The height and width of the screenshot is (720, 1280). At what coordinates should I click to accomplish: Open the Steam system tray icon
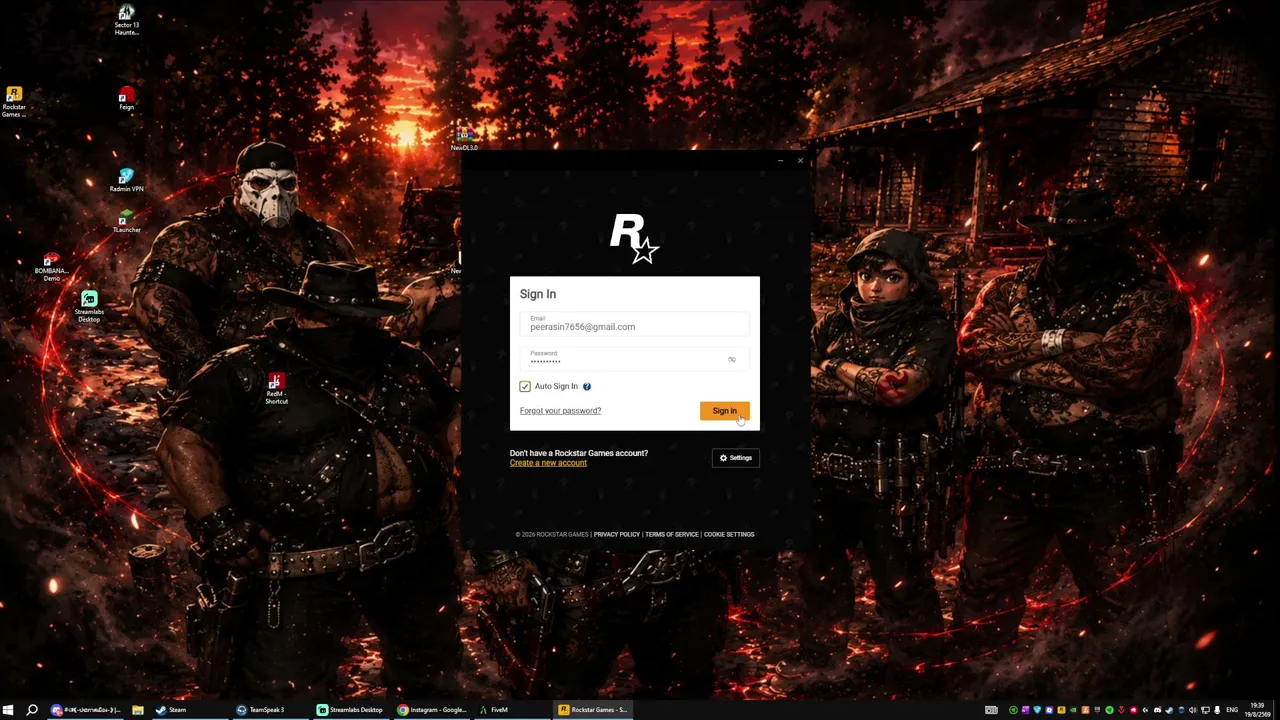pyautogui.click(x=1169, y=710)
